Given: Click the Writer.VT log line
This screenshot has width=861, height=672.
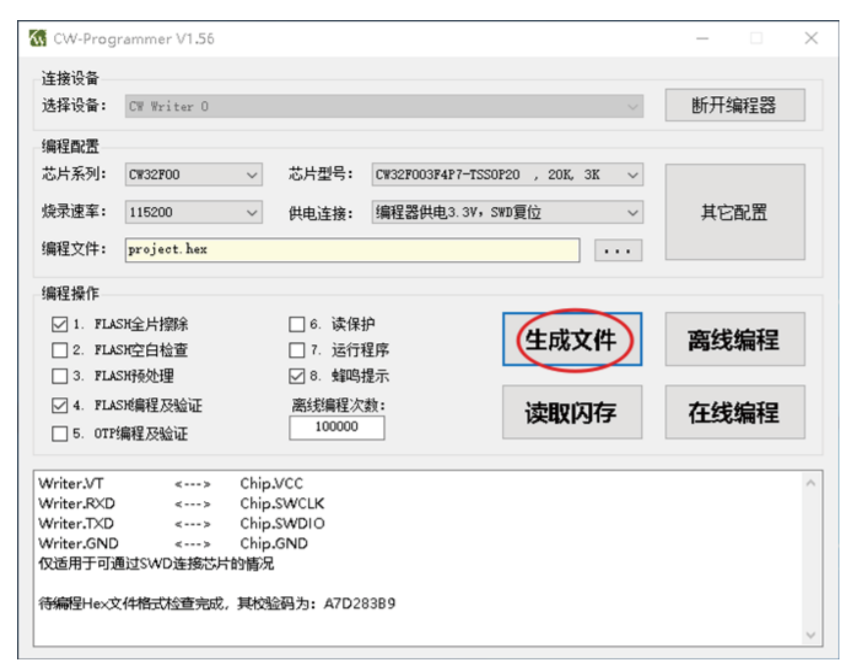Looking at the screenshot, I should point(170,484).
